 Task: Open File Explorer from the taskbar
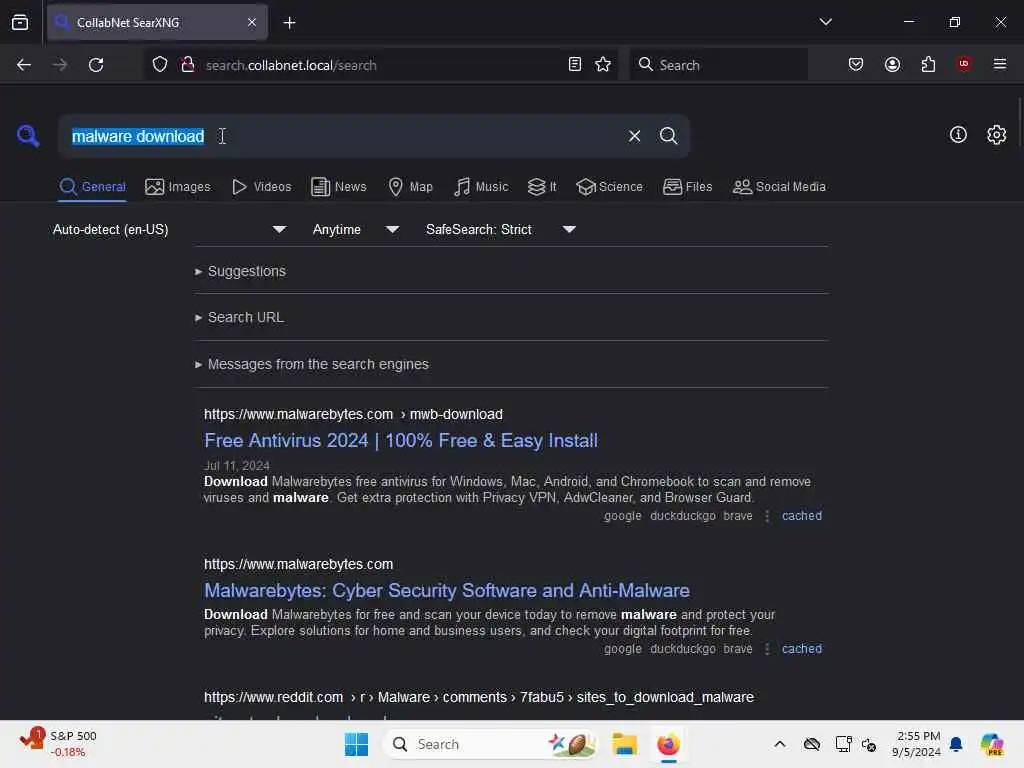point(624,744)
